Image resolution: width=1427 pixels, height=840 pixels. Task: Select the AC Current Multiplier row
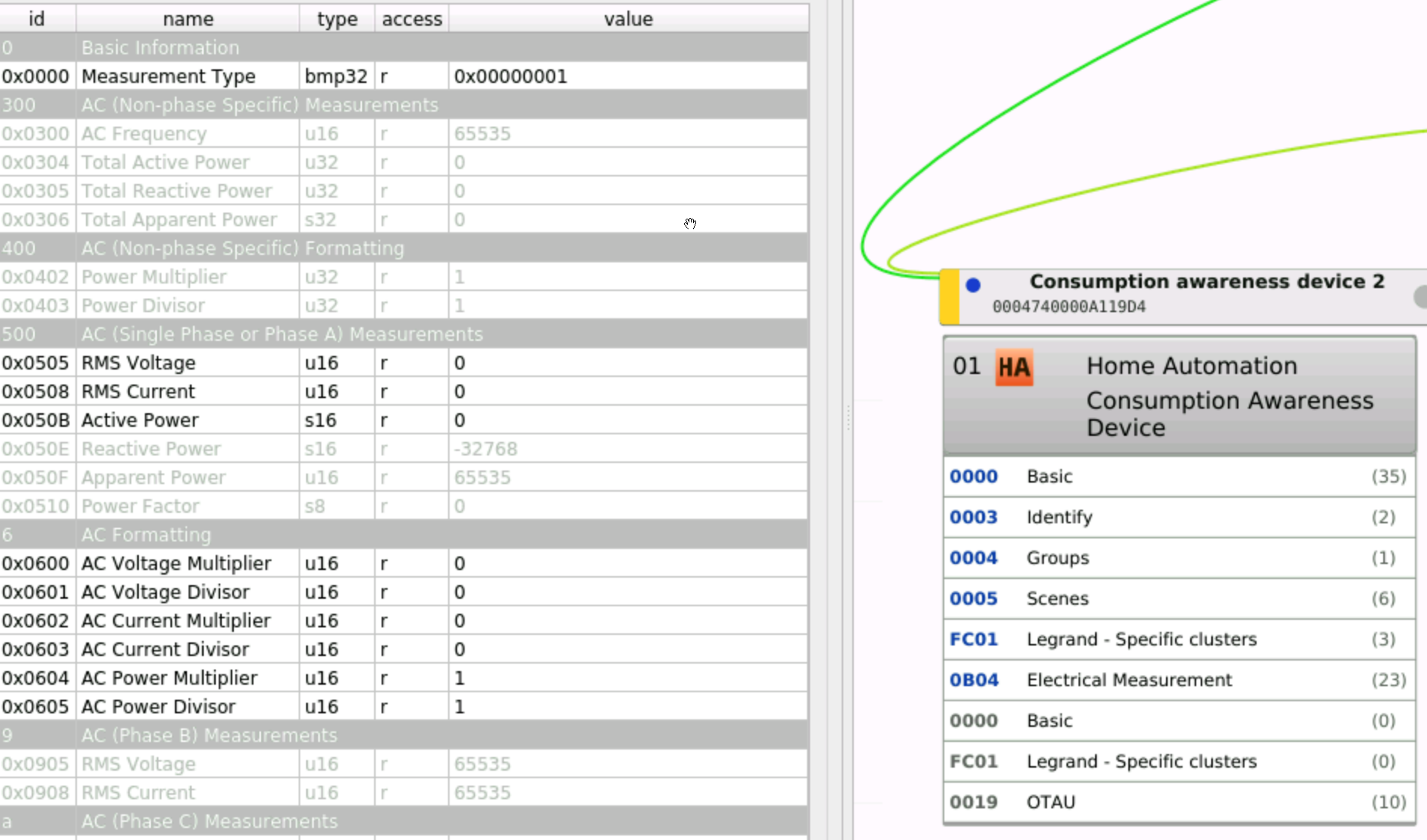tap(404, 621)
